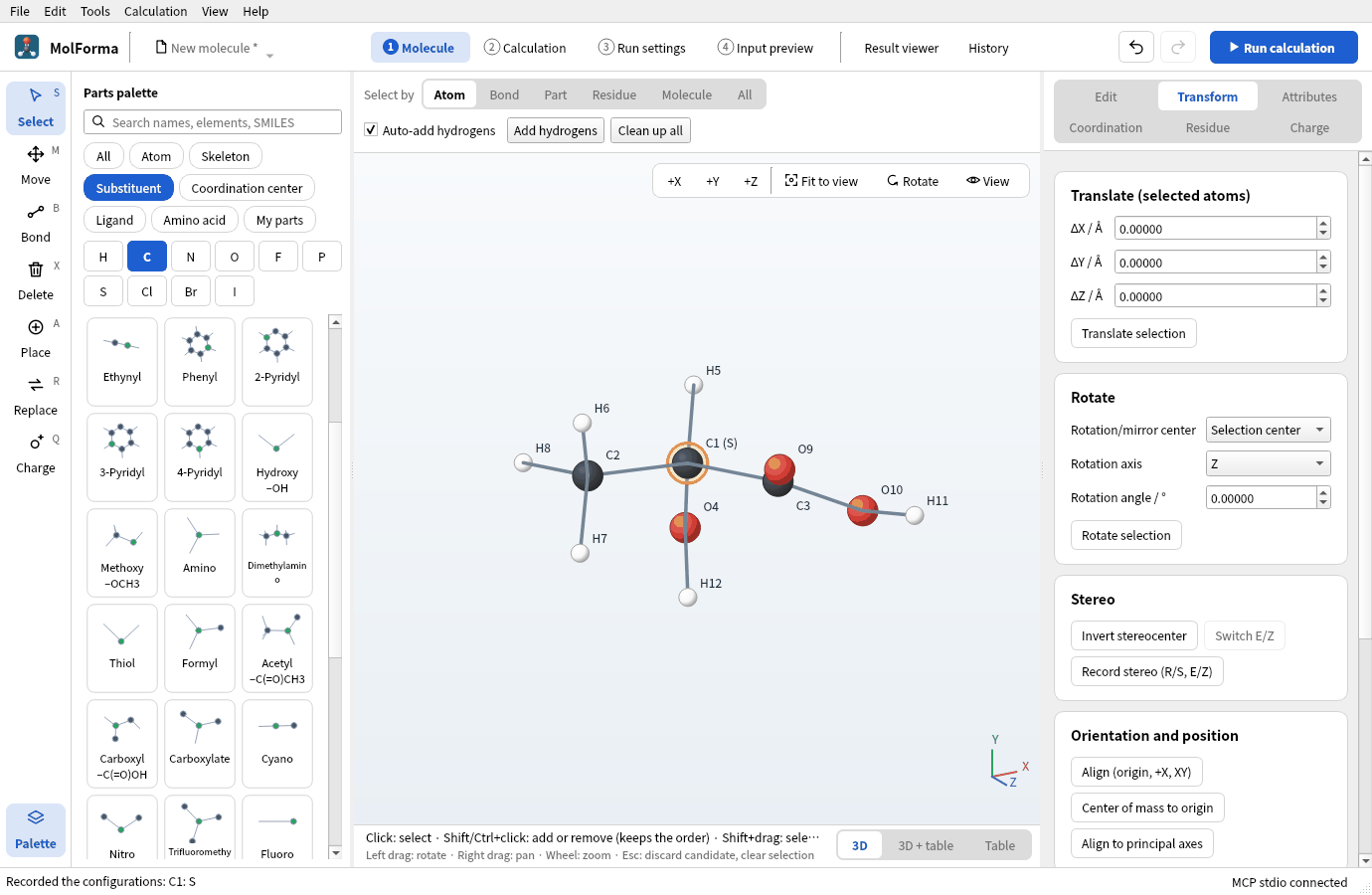The image size is (1372, 895).
Task: Open the Rotation axis dropdown
Action: point(1269,463)
